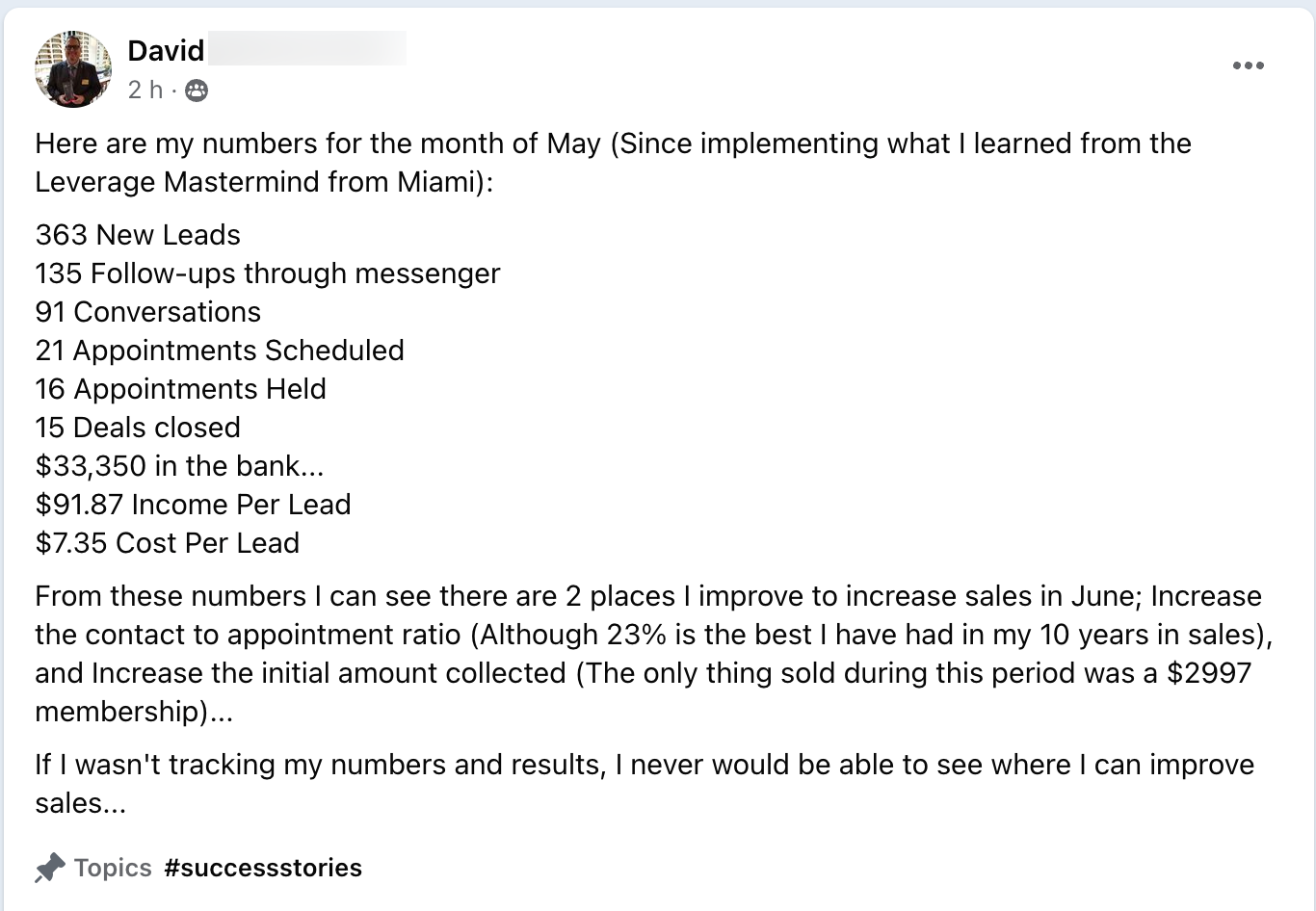Click the "16 Appointments Held" line

coord(181,389)
